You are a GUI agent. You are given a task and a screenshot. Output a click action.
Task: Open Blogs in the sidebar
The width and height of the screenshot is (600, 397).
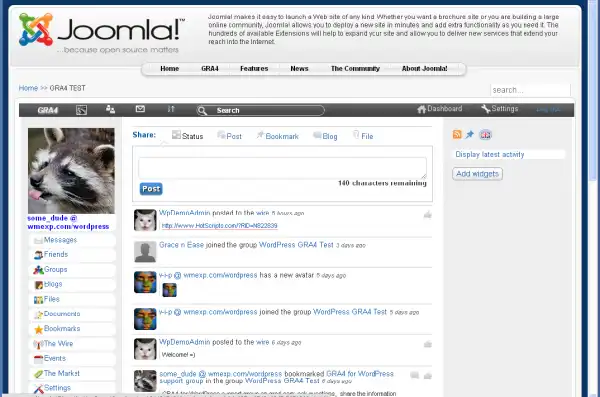pos(72,284)
